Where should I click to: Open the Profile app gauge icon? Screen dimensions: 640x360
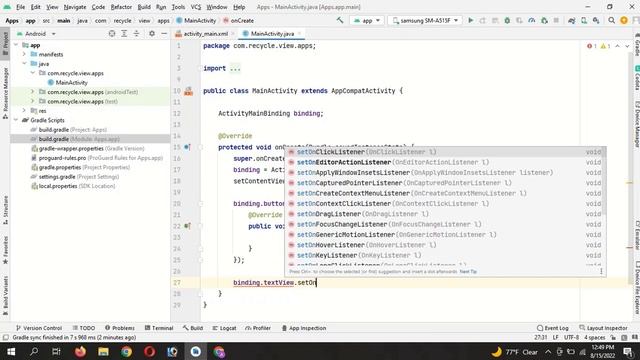531,20
